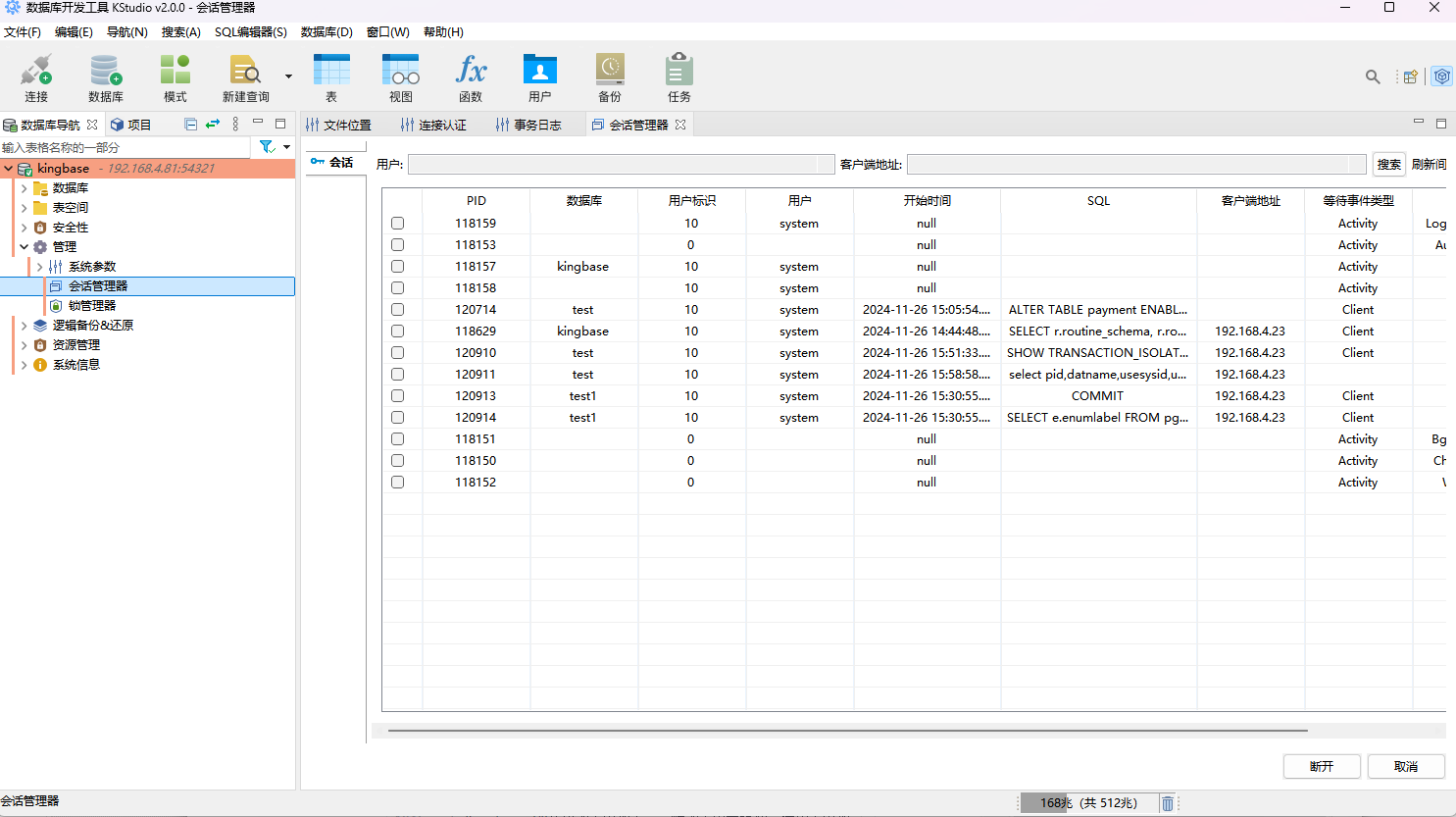1456x817 pixels.
Task: Click the 断开 (Disconnect) button
Action: click(1321, 766)
